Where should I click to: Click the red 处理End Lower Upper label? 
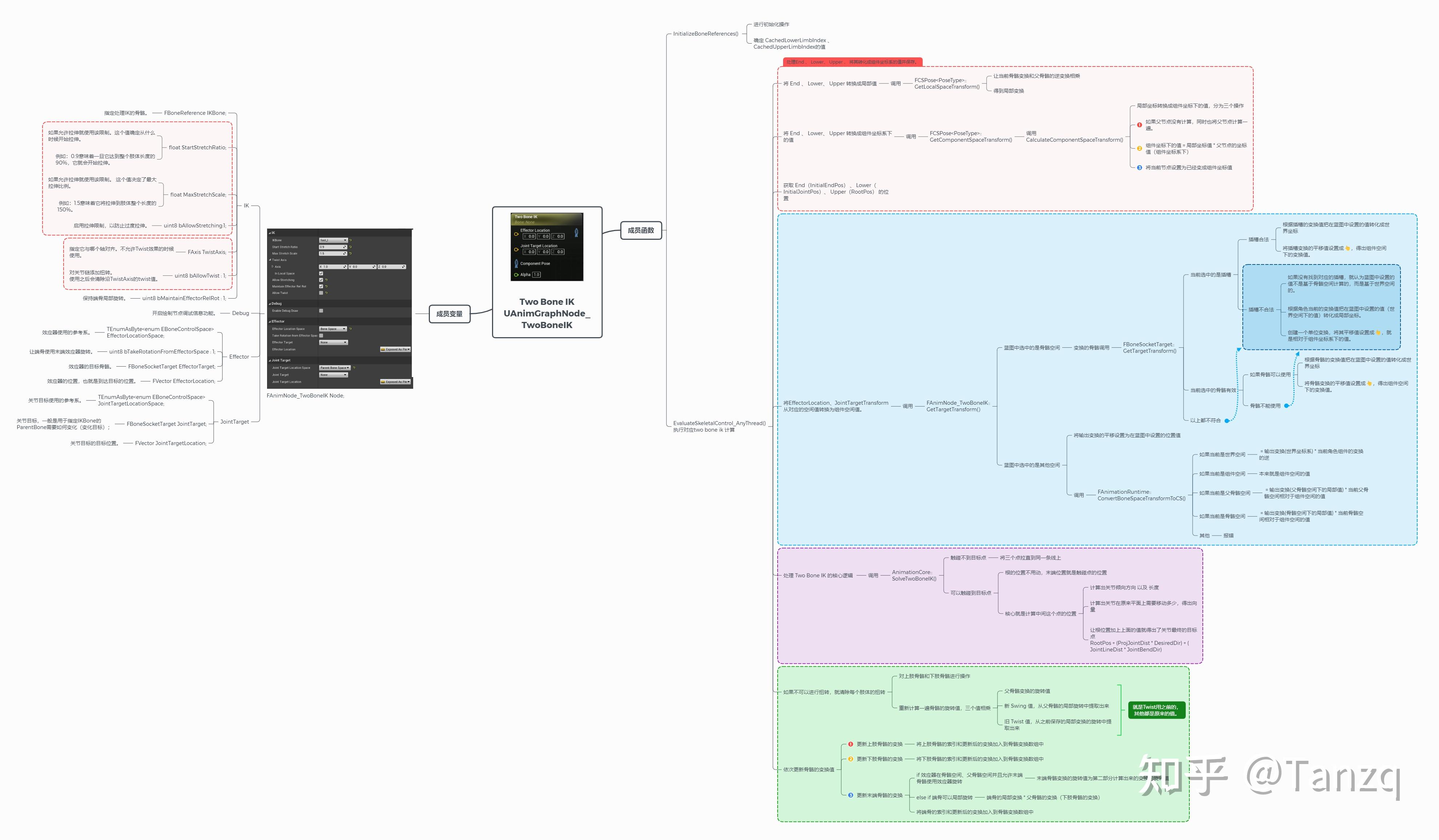[x=852, y=62]
